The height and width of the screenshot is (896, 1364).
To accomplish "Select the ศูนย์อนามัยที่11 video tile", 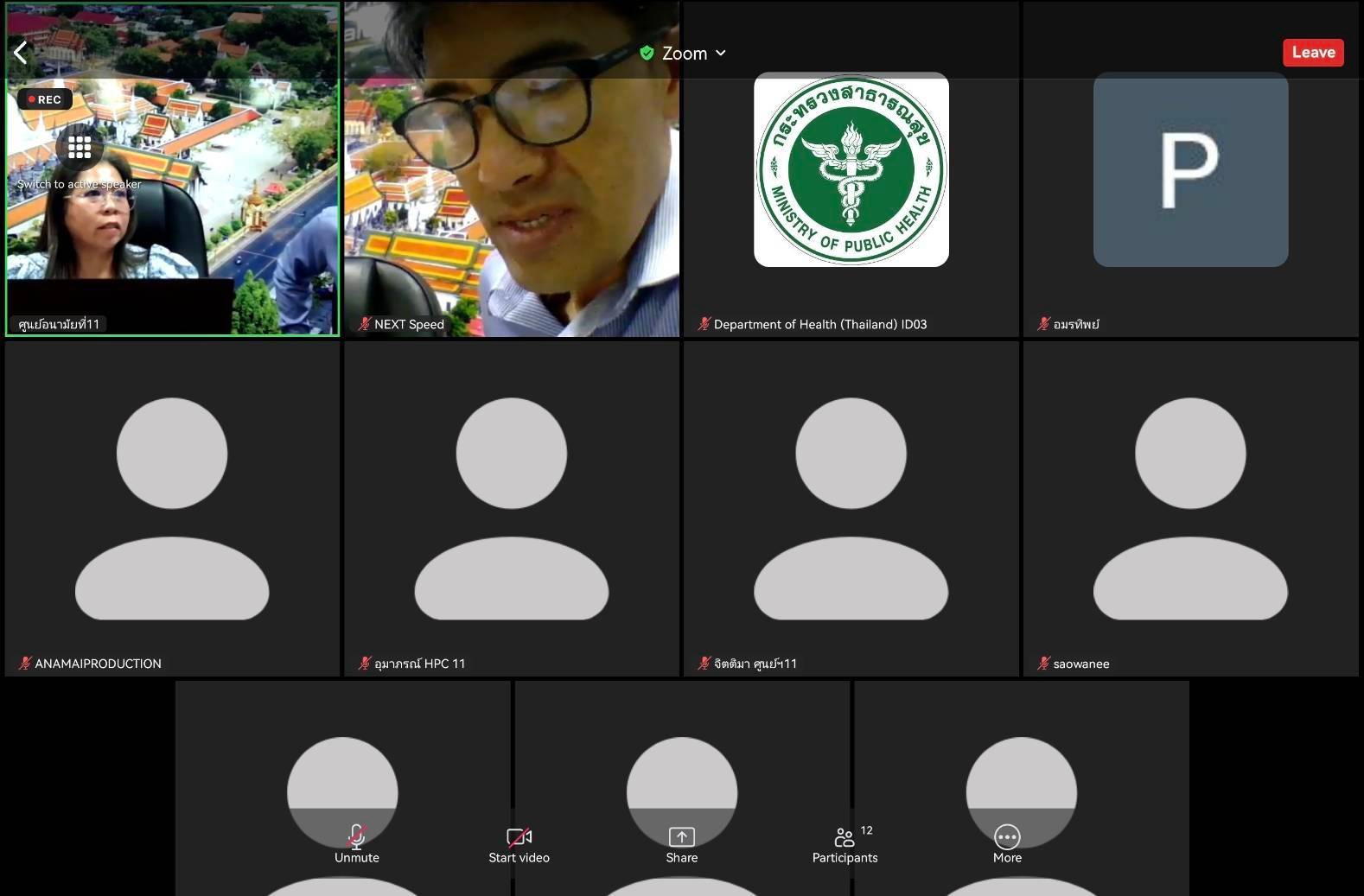I will click(173, 169).
